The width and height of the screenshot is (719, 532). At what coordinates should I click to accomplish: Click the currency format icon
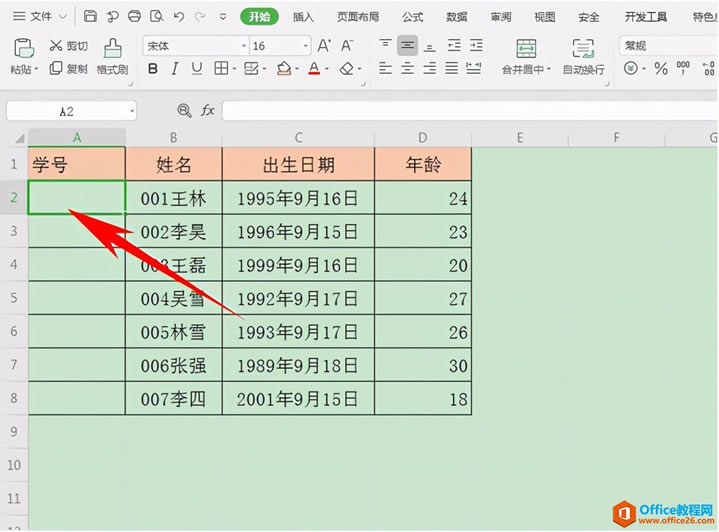(631, 69)
